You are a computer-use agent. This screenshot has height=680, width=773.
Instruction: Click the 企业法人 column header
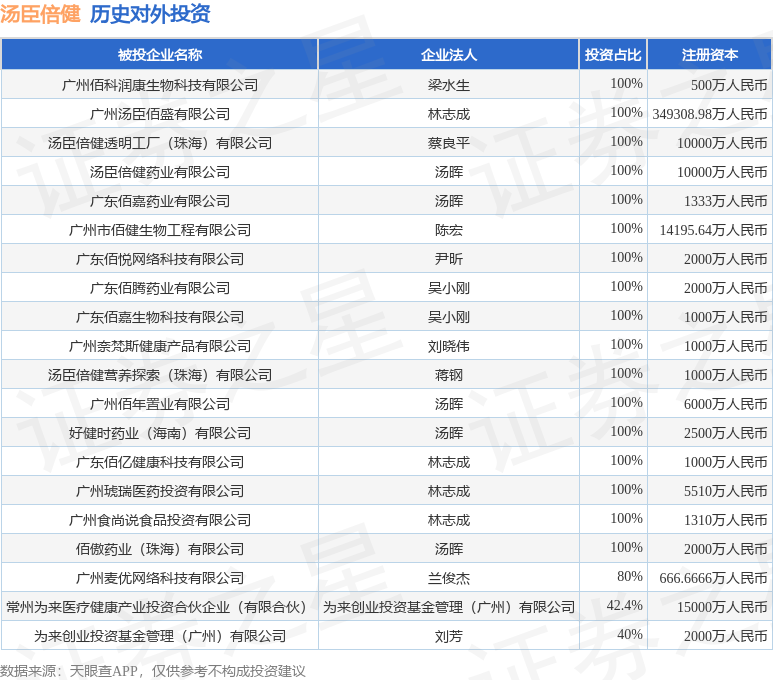pyautogui.click(x=449, y=55)
